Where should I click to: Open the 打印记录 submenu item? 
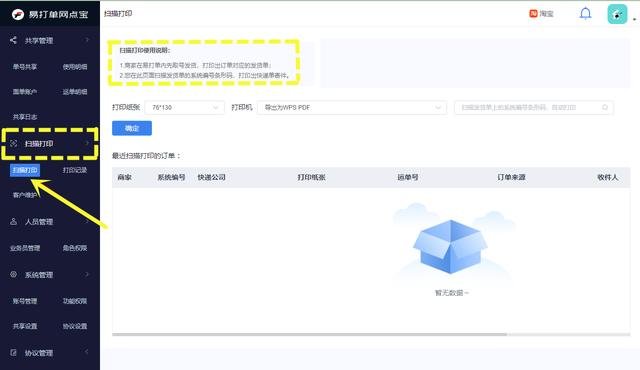pyautogui.click(x=75, y=170)
